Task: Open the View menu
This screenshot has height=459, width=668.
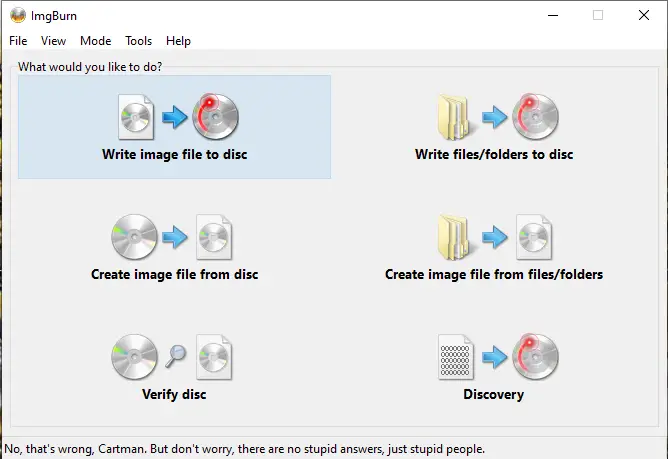Action: tap(53, 41)
